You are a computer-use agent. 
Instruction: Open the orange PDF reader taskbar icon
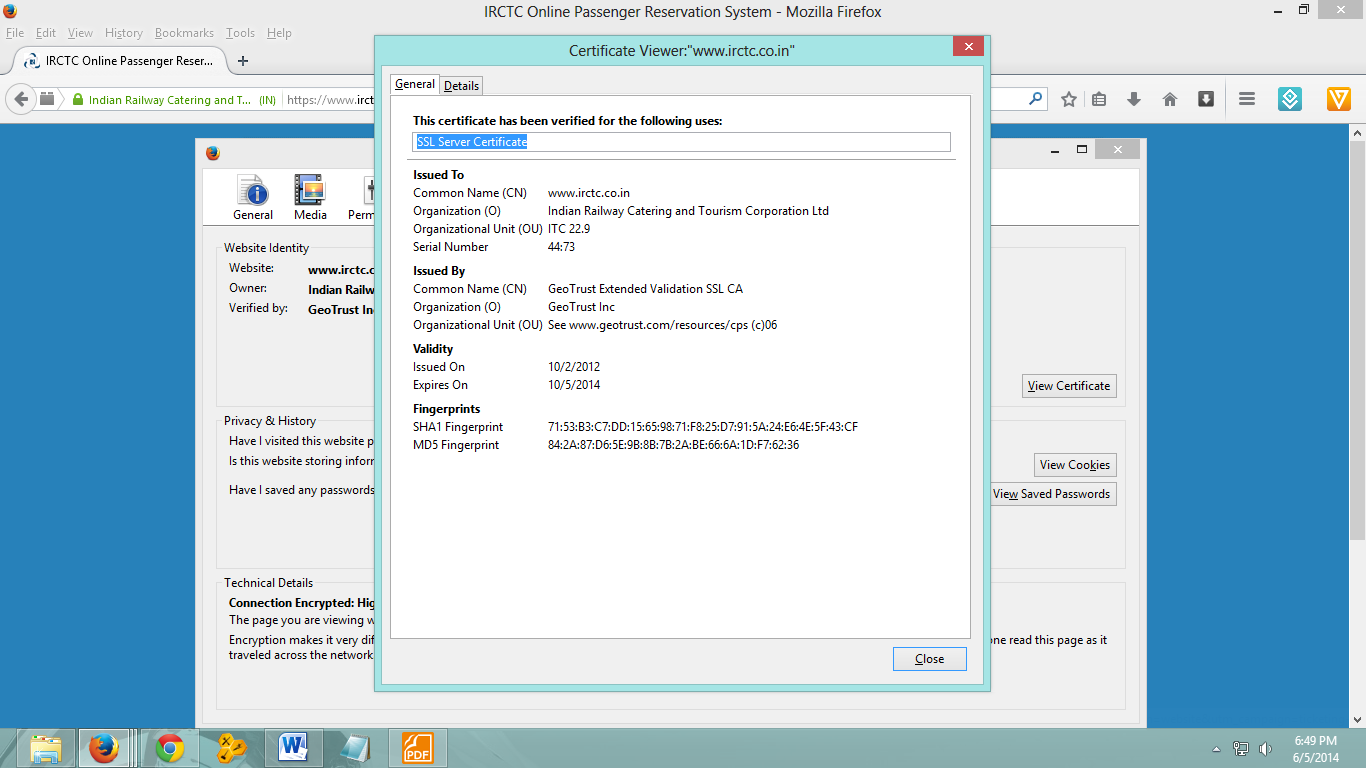(x=418, y=748)
